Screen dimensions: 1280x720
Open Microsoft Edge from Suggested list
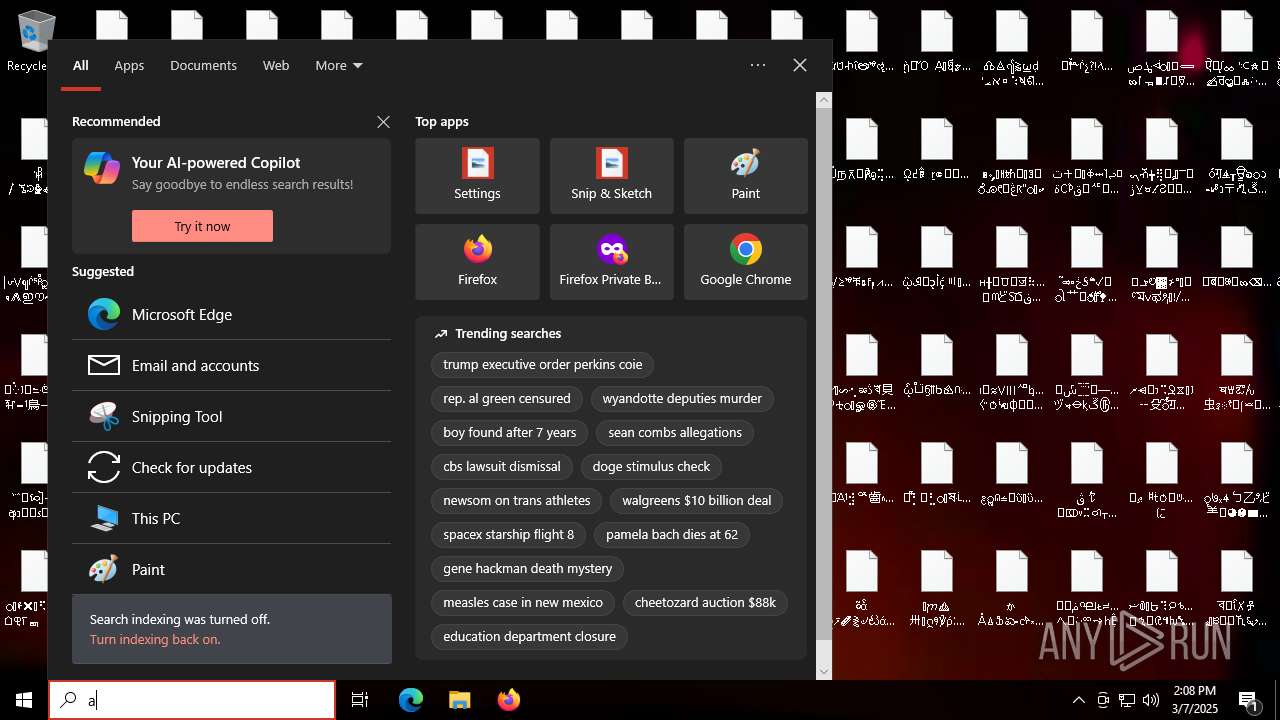pyautogui.click(x=231, y=314)
